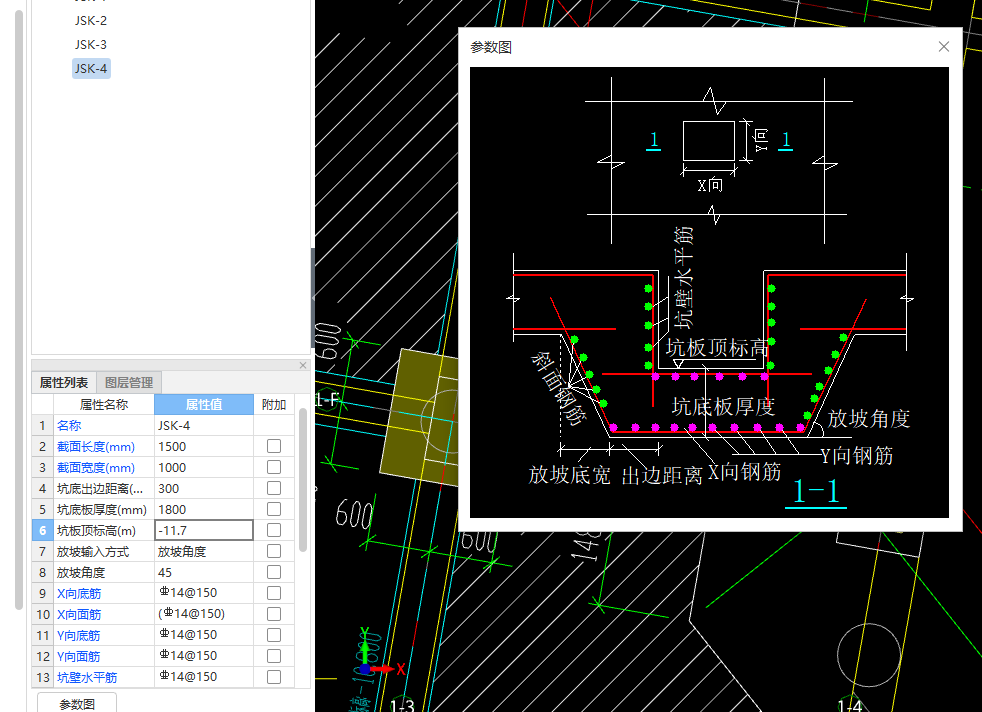Tick the 附加 checkbox for 截面宽度(mm)
Screen dimensions: 982x712
274,467
